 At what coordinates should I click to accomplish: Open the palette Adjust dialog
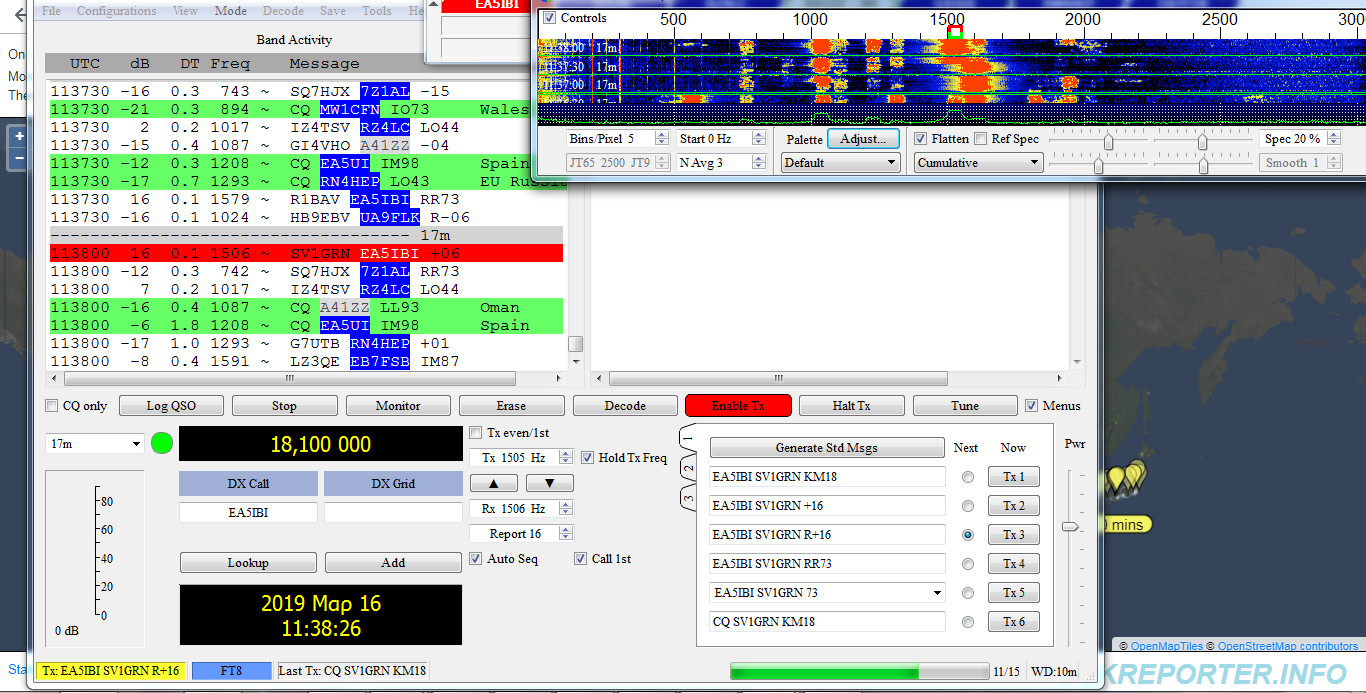click(x=863, y=138)
